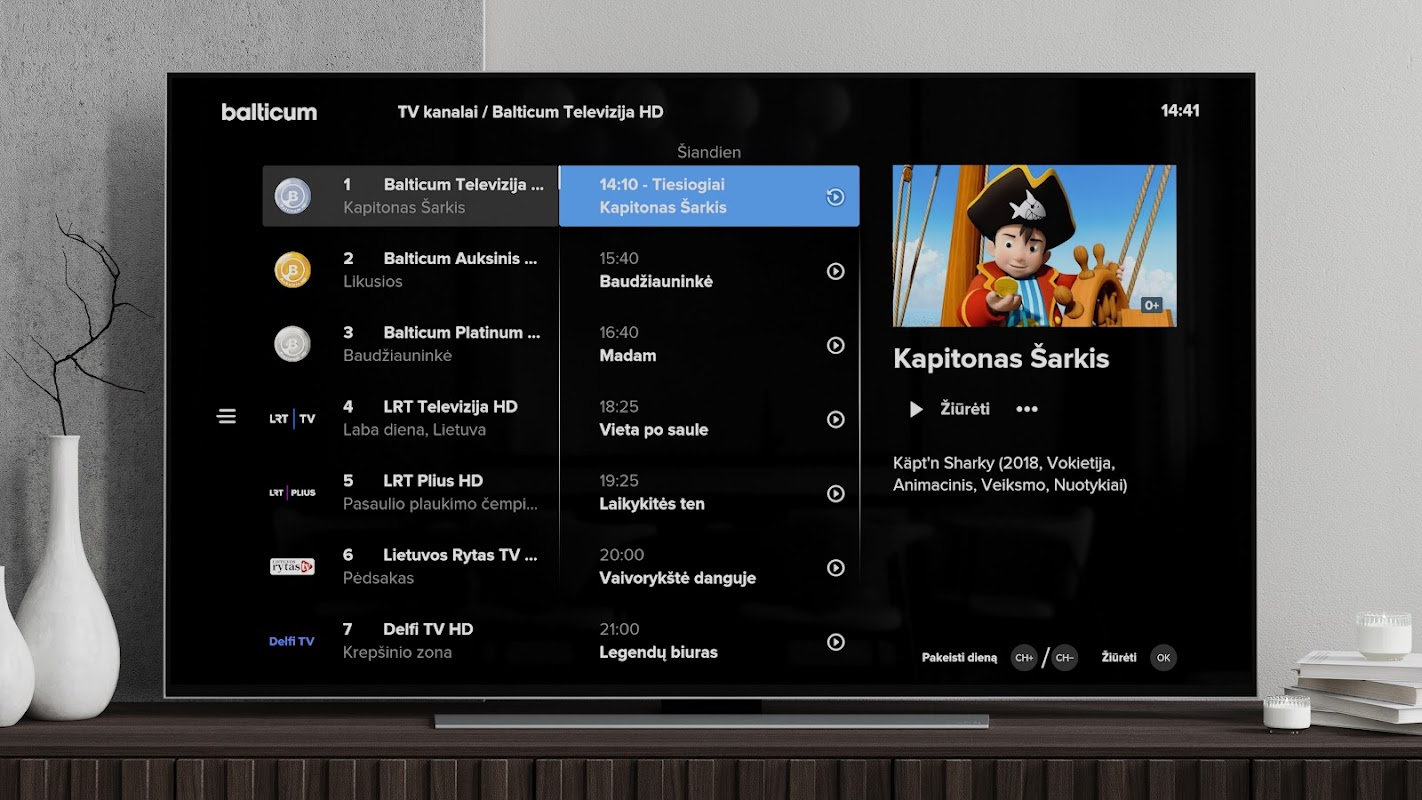Click the Käpt'n Sharky description text
This screenshot has height=800, width=1422.
click(x=1010, y=474)
